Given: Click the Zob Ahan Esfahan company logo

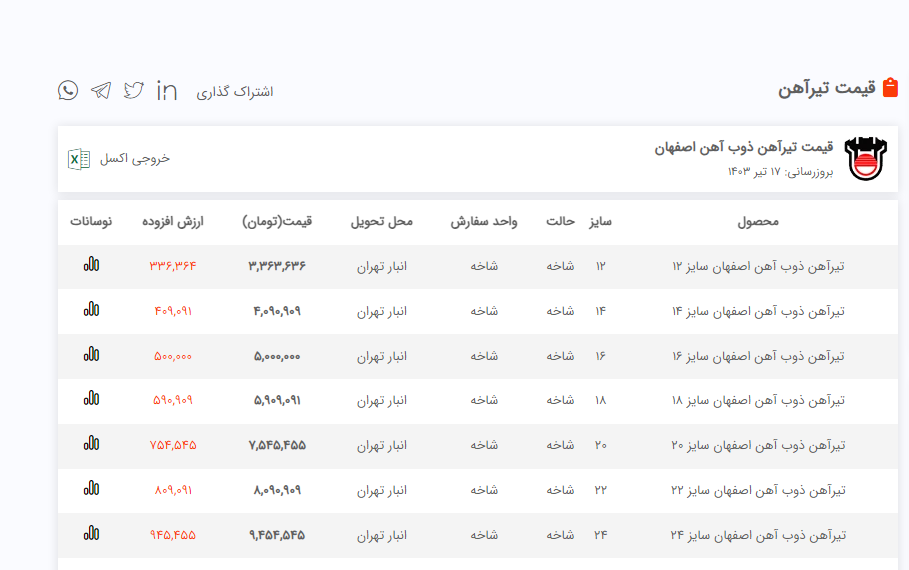Looking at the screenshot, I should (x=865, y=159).
